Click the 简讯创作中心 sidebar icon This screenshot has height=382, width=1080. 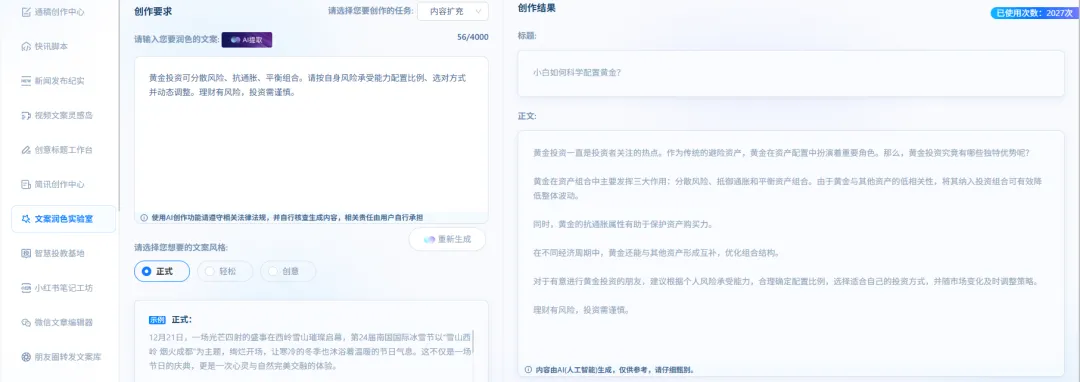[x=26, y=184]
